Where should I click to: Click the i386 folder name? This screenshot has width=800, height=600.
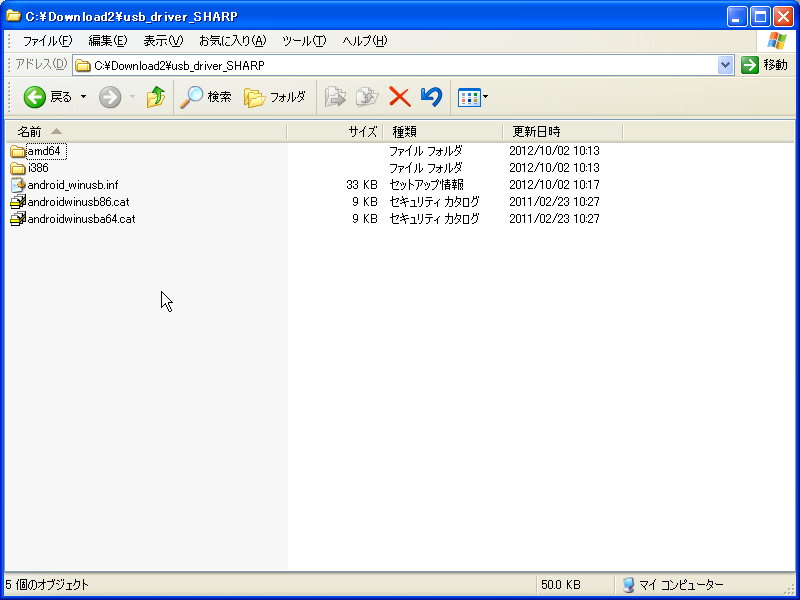click(38, 168)
